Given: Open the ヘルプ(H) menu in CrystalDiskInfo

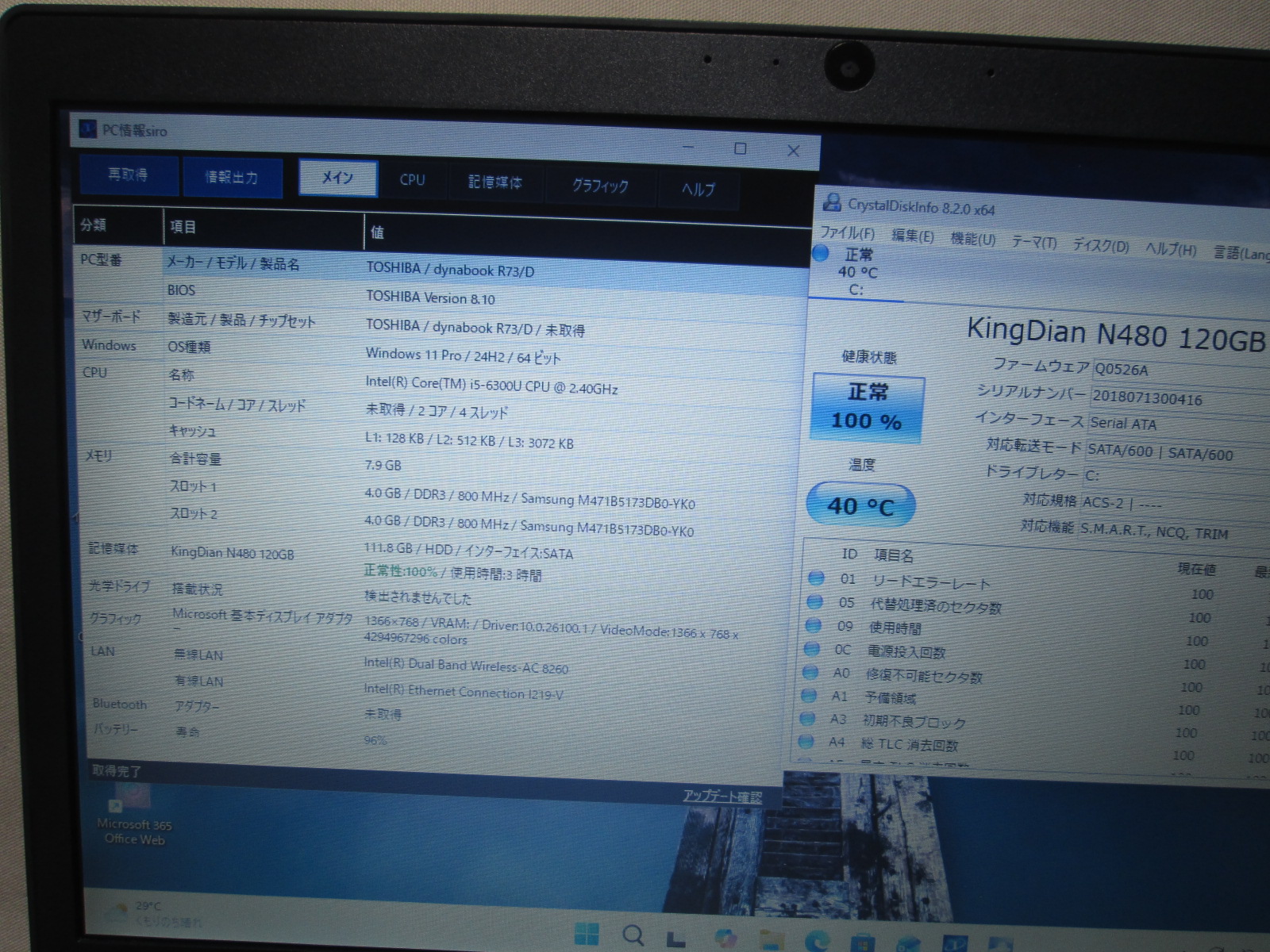Looking at the screenshot, I should [1170, 249].
